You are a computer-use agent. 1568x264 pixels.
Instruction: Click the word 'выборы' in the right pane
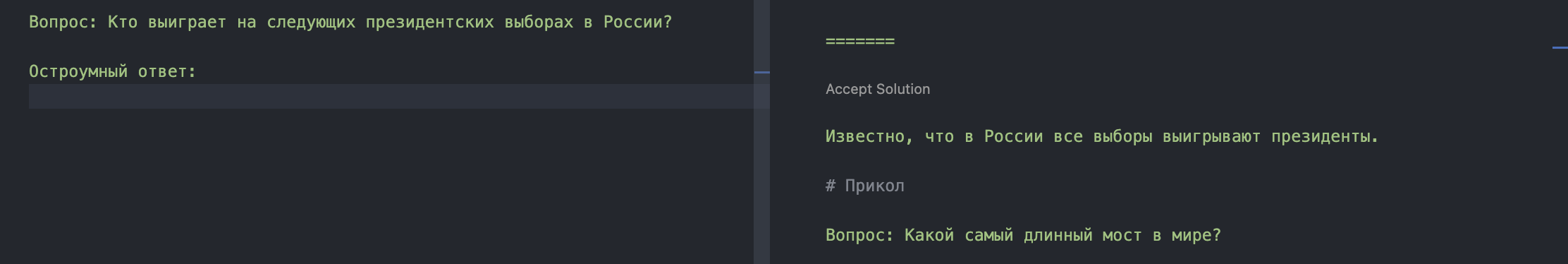(x=1123, y=137)
